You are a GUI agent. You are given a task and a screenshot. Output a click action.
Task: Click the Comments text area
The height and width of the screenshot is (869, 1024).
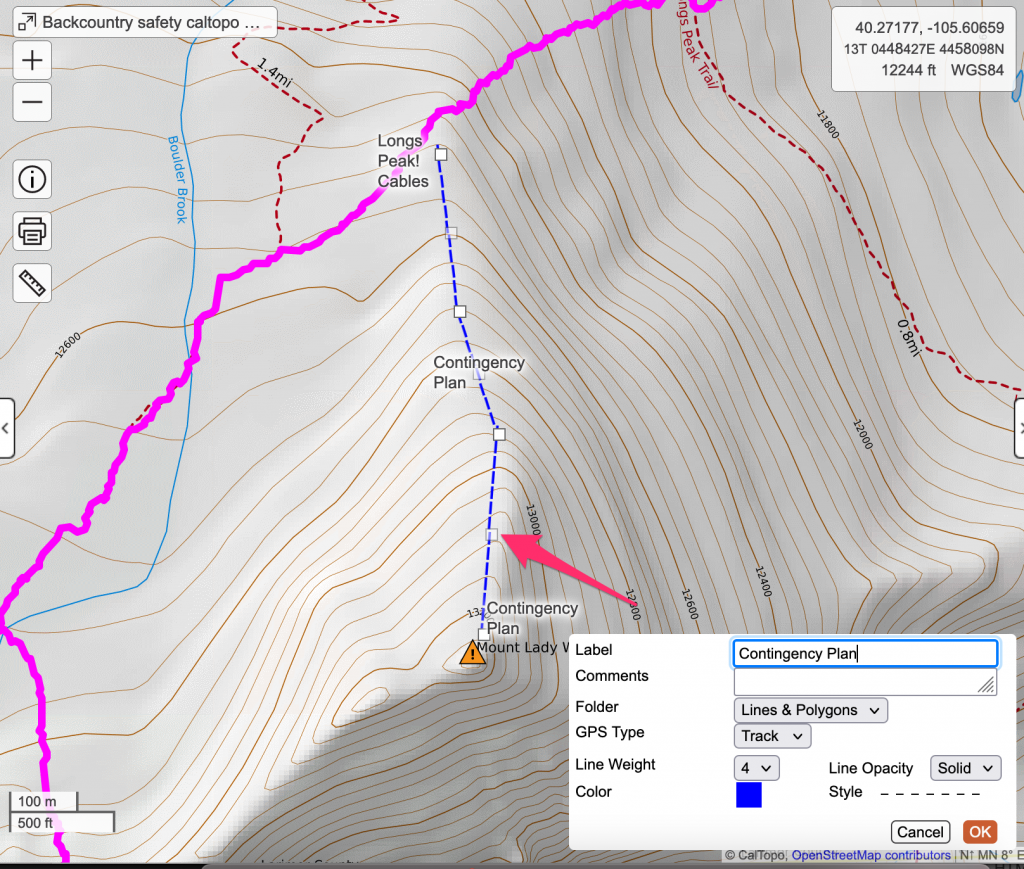pyautogui.click(x=865, y=681)
